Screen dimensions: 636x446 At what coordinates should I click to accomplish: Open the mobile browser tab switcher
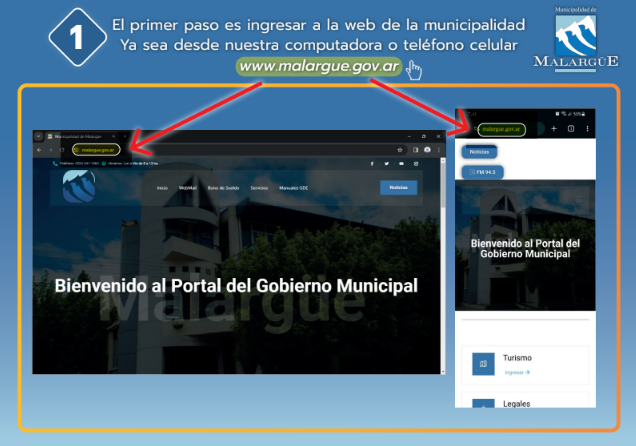click(570, 129)
